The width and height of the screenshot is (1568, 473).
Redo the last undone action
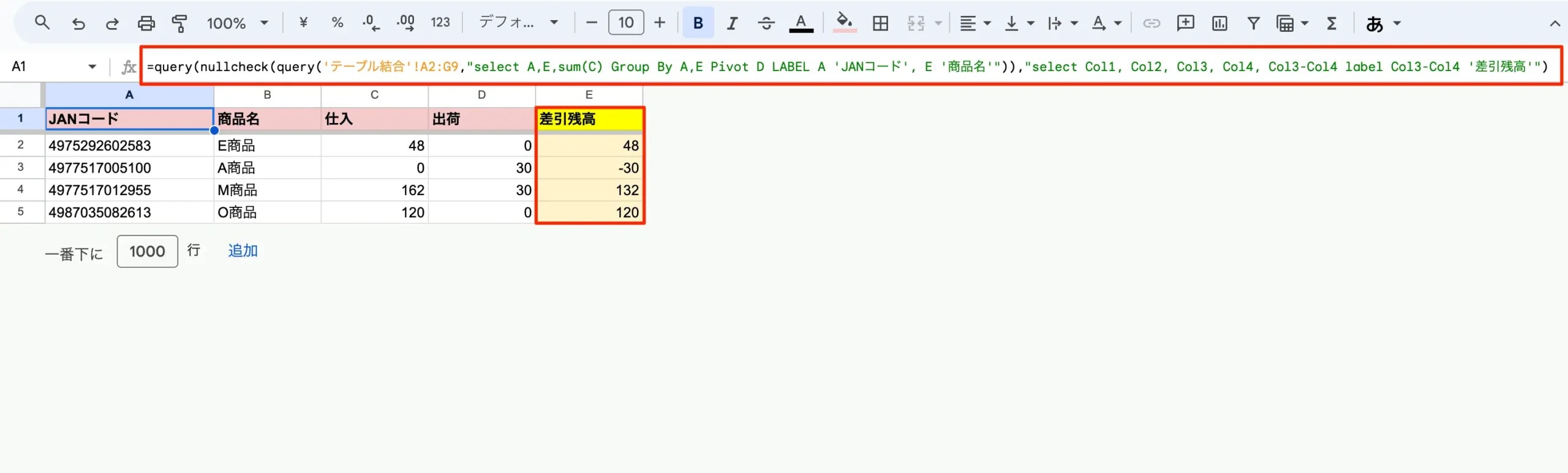112,23
